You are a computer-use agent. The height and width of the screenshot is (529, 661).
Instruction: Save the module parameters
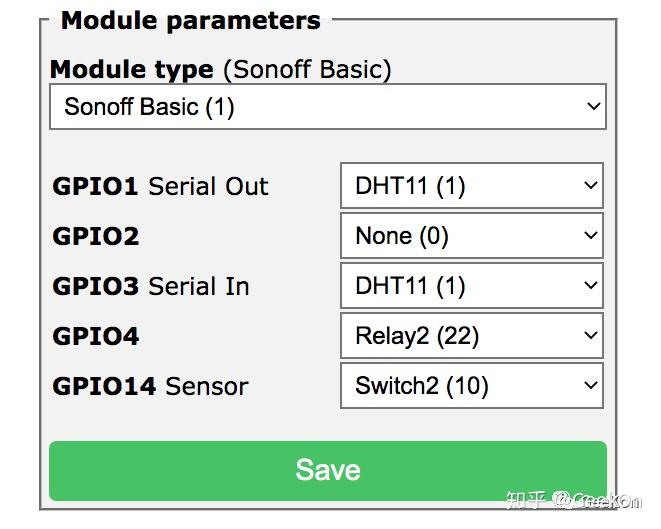click(x=328, y=471)
